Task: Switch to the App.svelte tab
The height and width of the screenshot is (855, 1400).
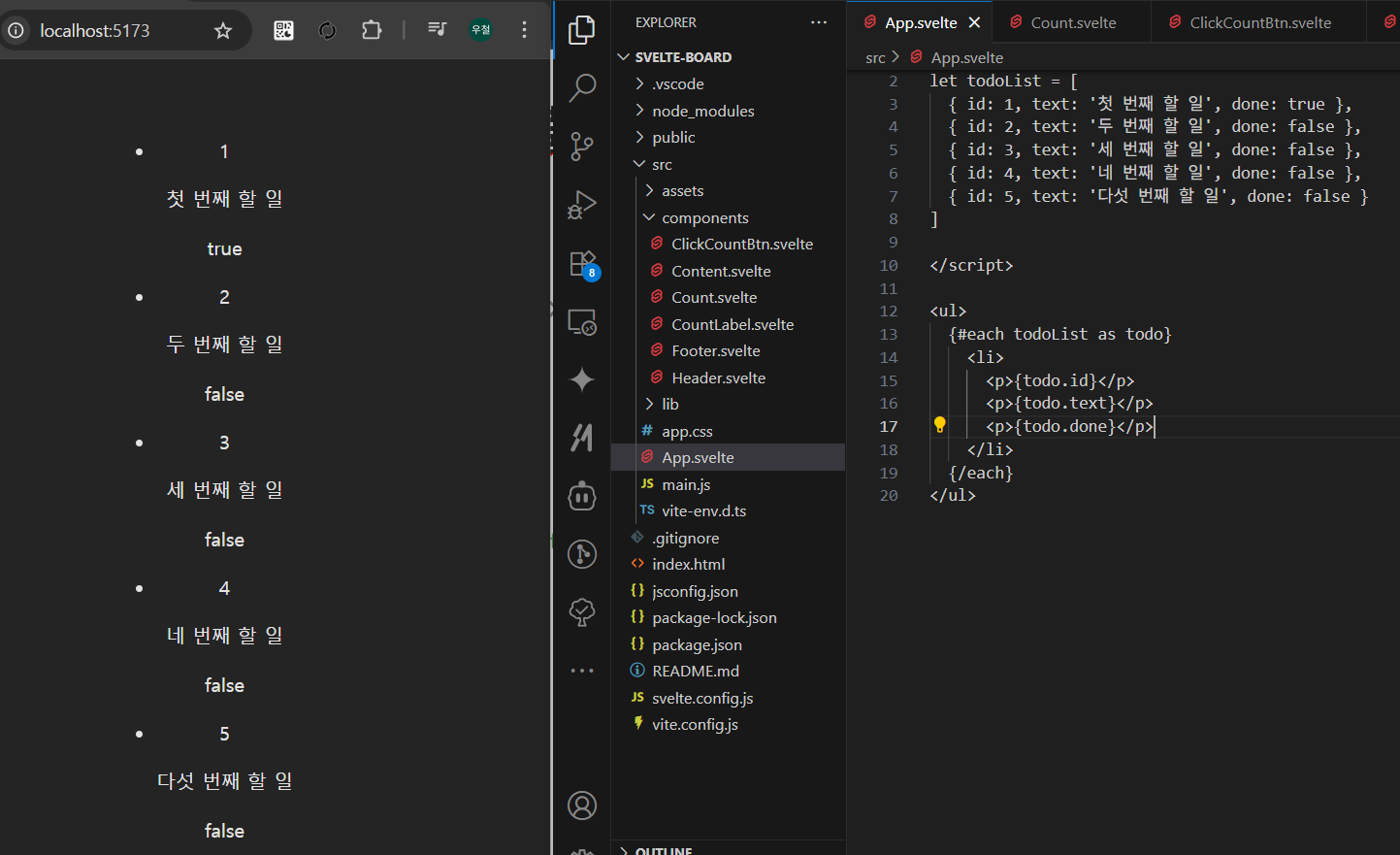Action: coord(922,22)
